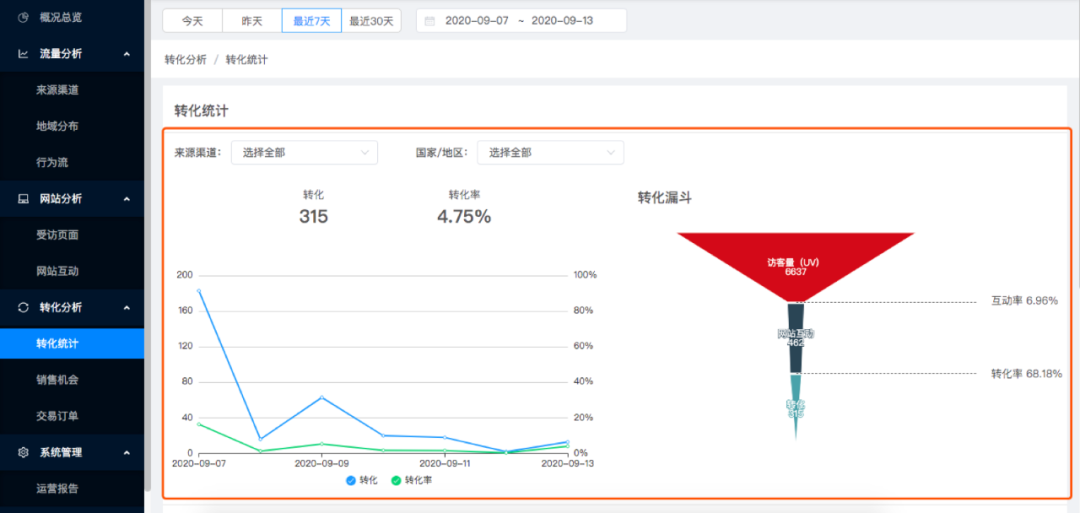Select the 最近30天 date range button
This screenshot has height=513, width=1080.
(x=371, y=21)
